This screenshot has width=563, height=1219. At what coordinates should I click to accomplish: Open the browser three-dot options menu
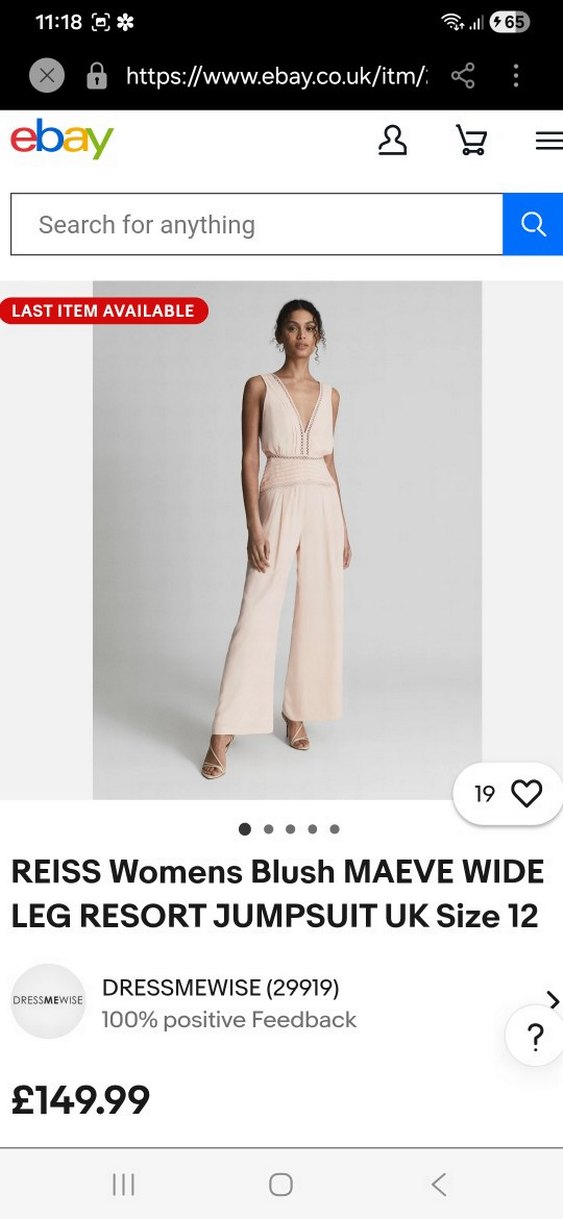[x=516, y=76]
